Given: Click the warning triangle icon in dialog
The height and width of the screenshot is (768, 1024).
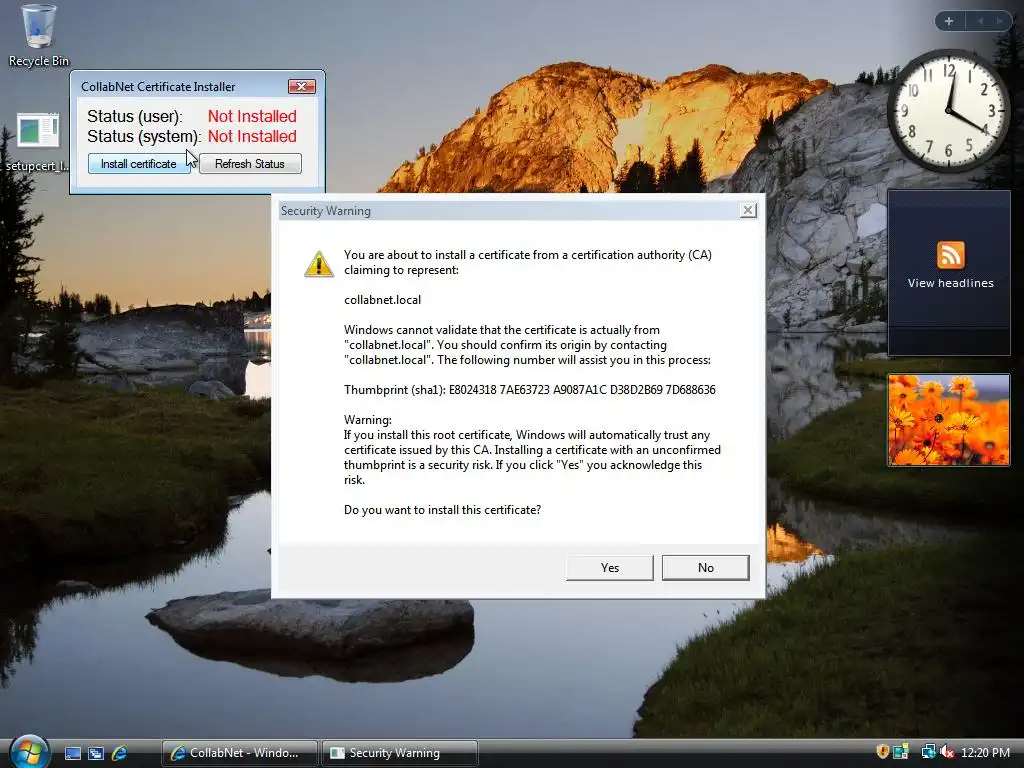Looking at the screenshot, I should pos(319,264).
